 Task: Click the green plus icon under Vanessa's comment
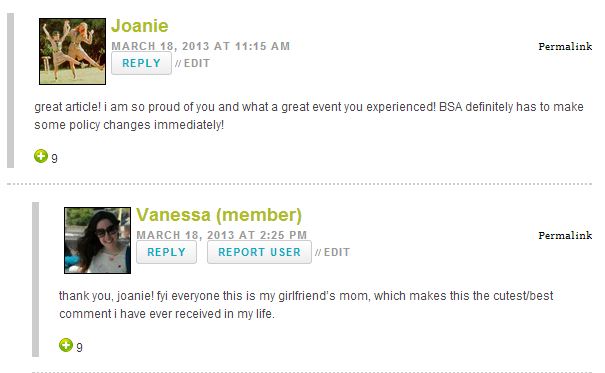click(66, 345)
